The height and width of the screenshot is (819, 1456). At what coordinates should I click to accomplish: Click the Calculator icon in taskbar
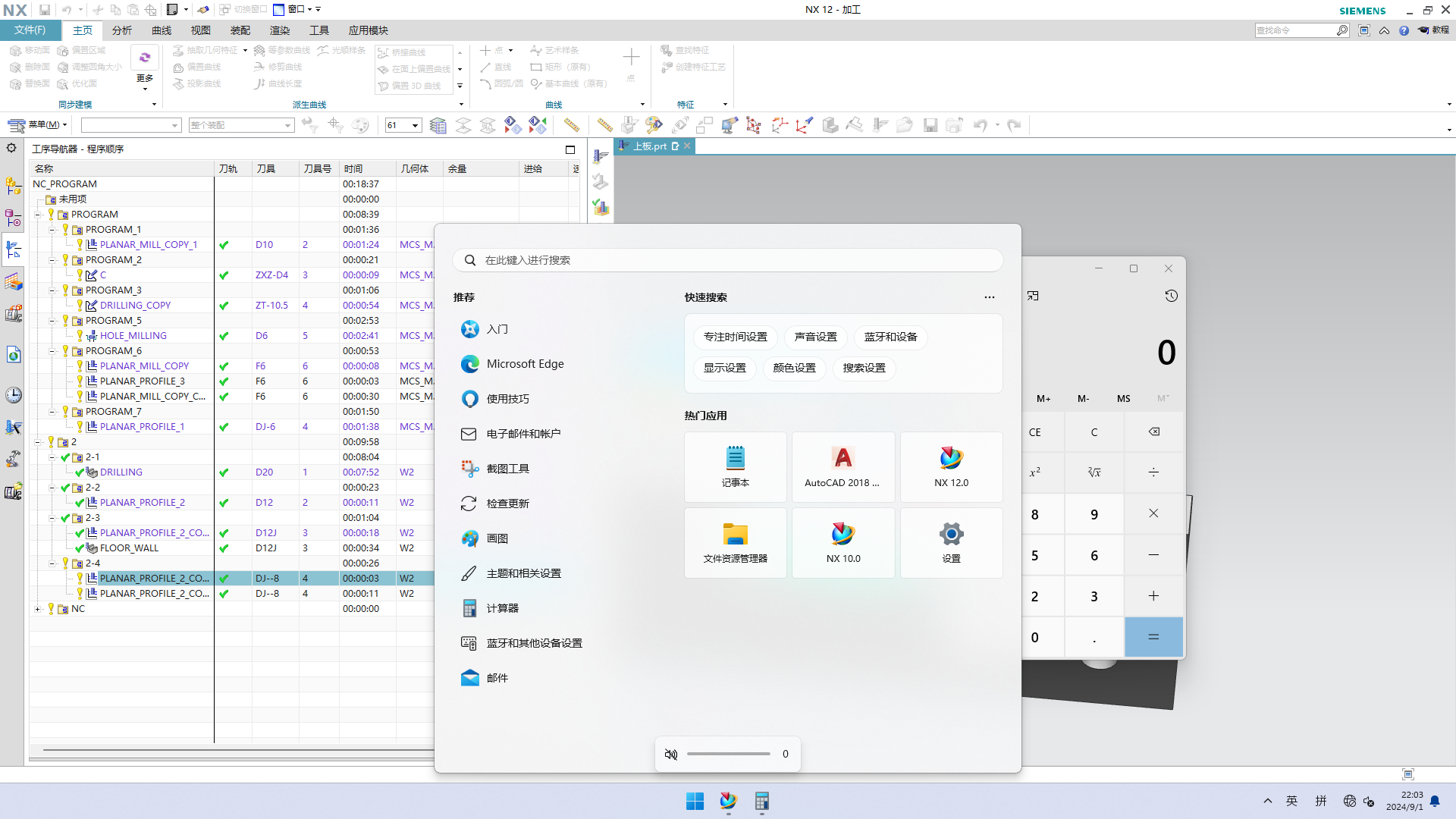tap(762, 801)
